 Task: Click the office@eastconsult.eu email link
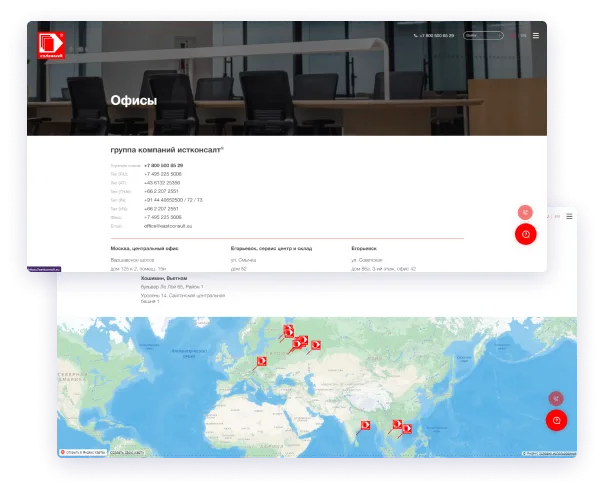(x=168, y=226)
